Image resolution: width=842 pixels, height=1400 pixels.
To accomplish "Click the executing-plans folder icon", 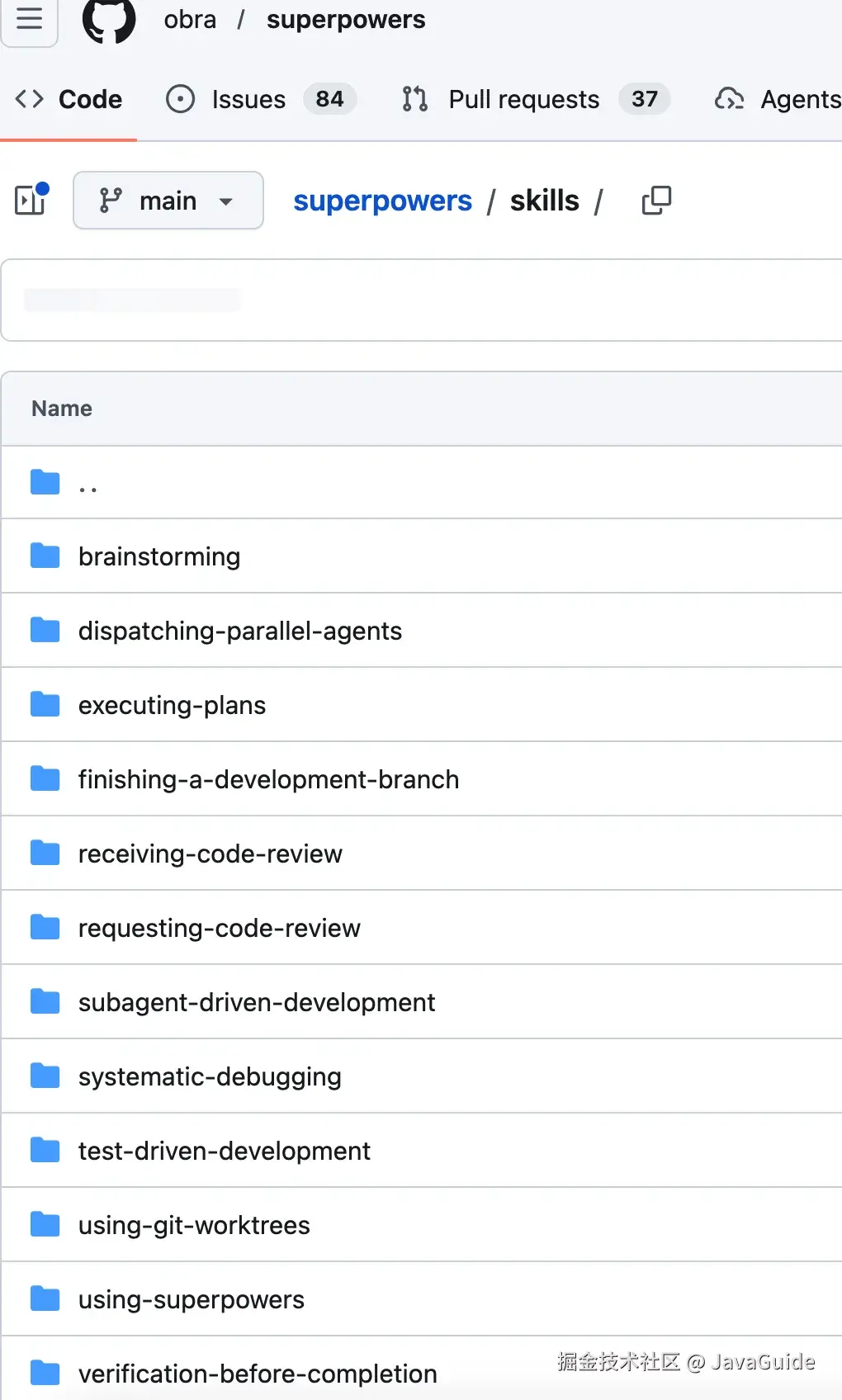I will [45, 705].
